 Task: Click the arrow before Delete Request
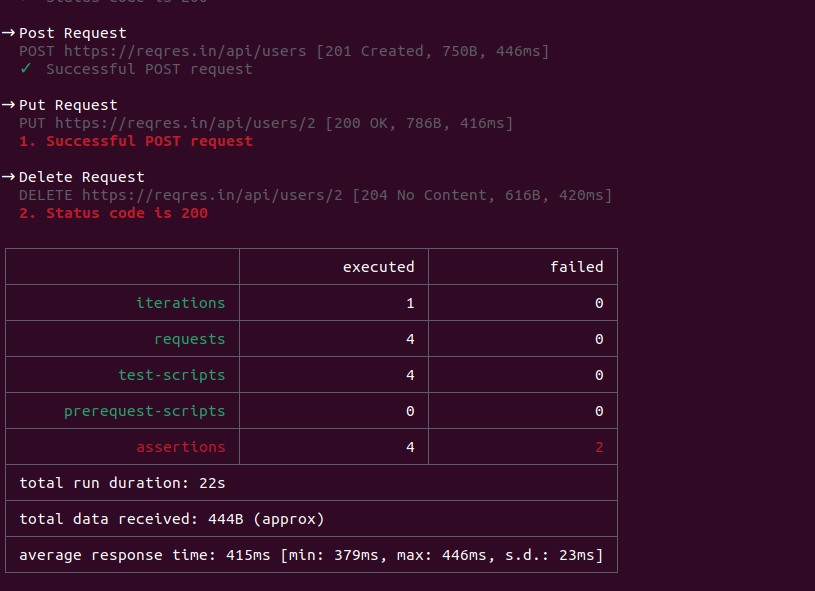tap(8, 177)
